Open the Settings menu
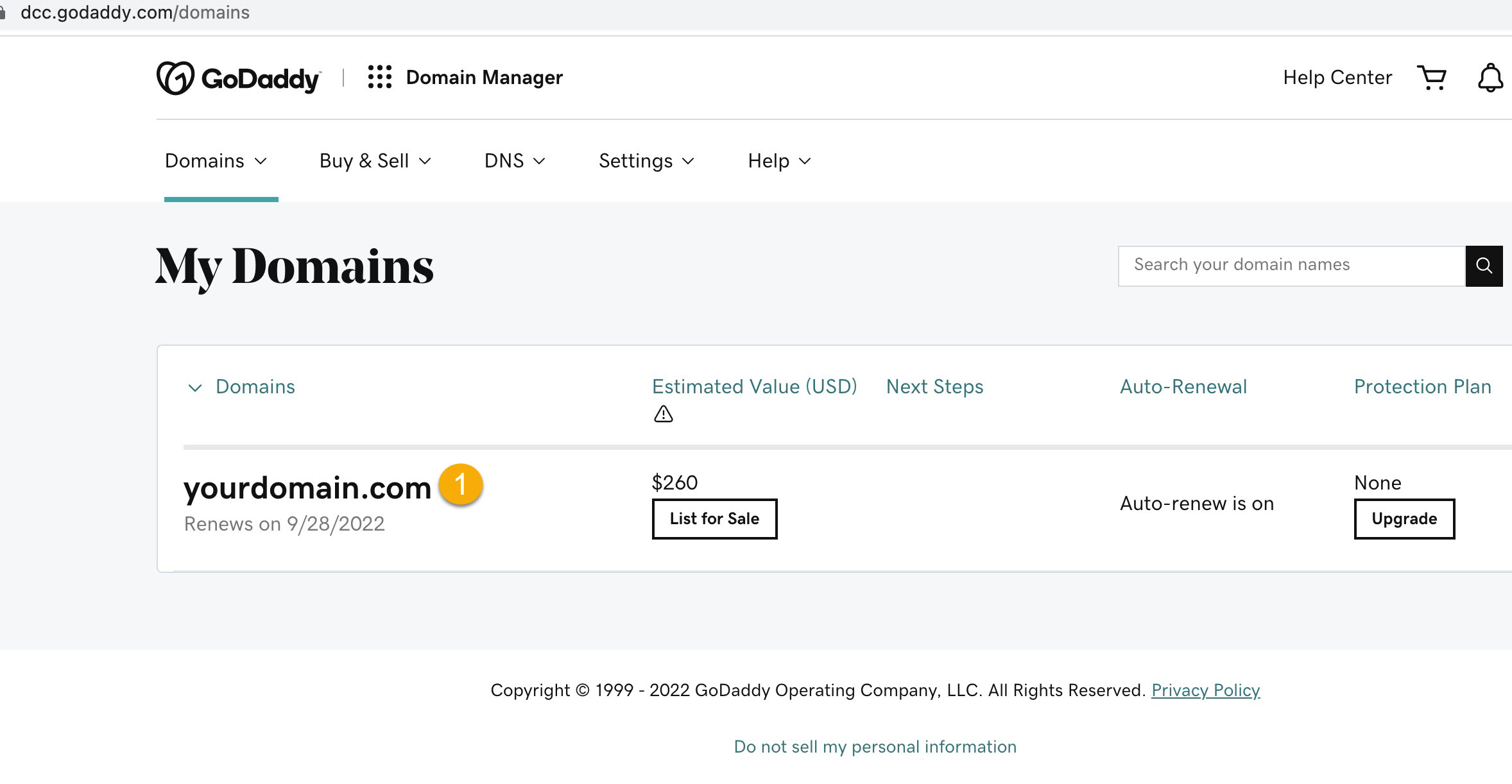Screen dimensions: 1512x784 point(646,160)
